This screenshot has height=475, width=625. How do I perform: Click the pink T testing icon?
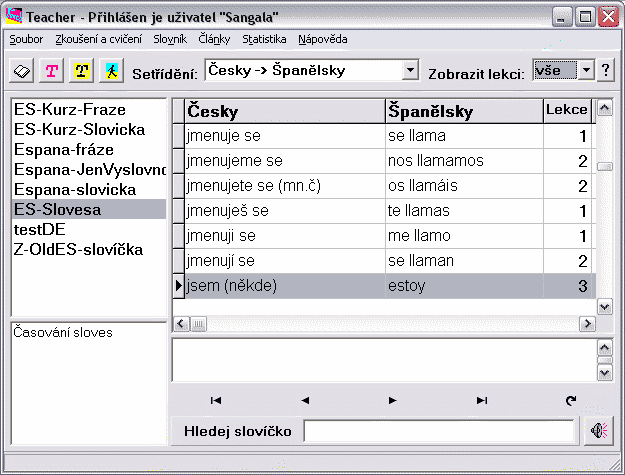(52, 71)
